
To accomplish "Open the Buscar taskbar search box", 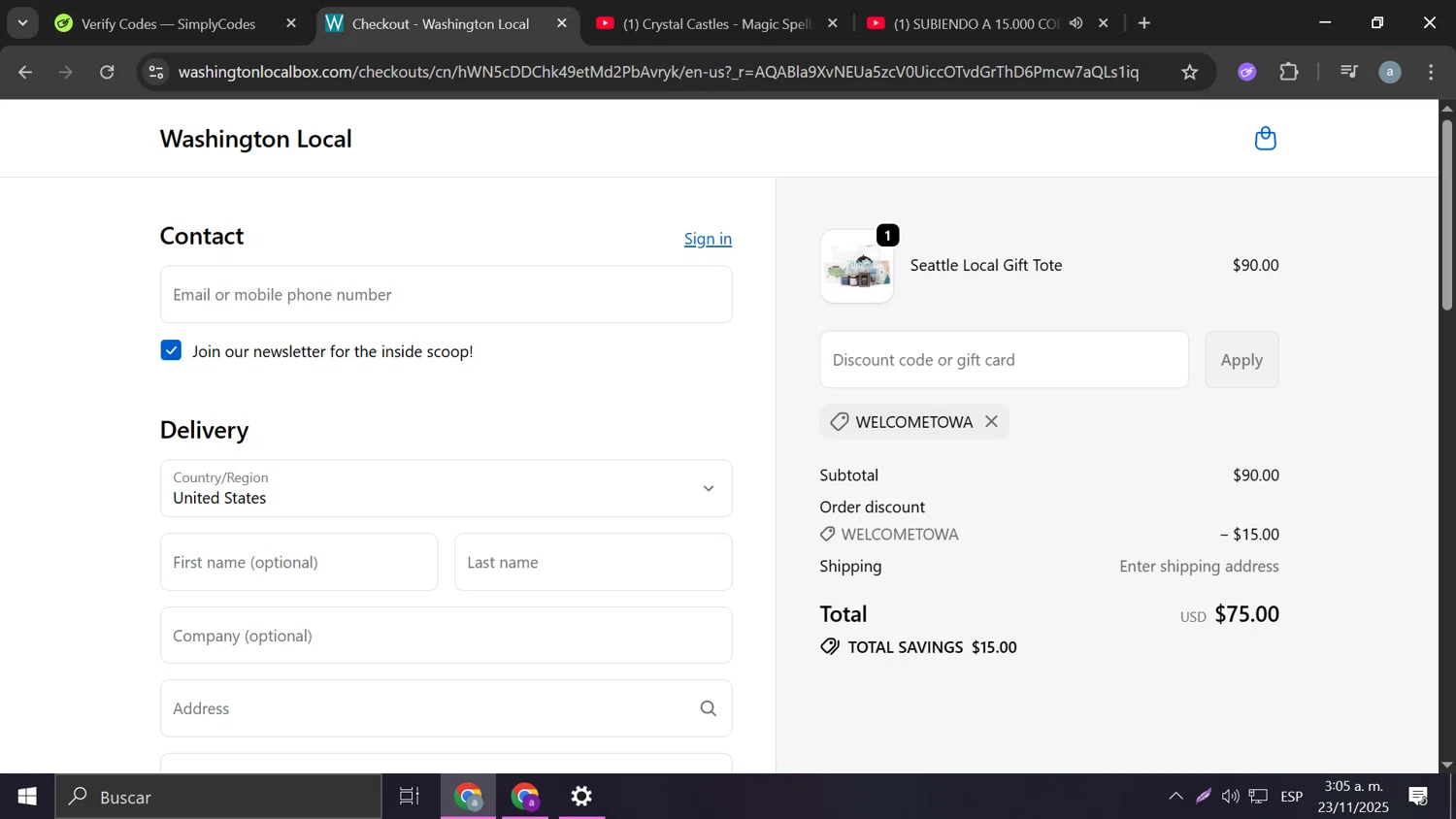I will tap(218, 797).
